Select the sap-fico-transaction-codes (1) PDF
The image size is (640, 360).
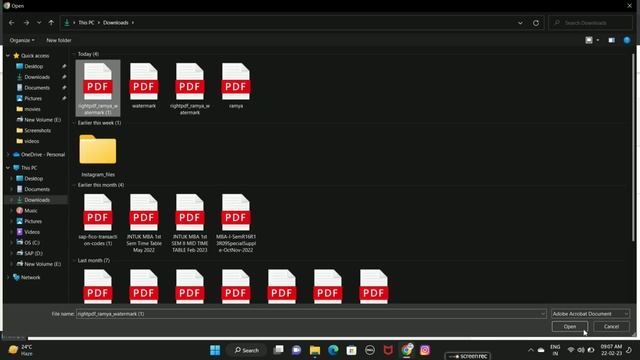[98, 220]
